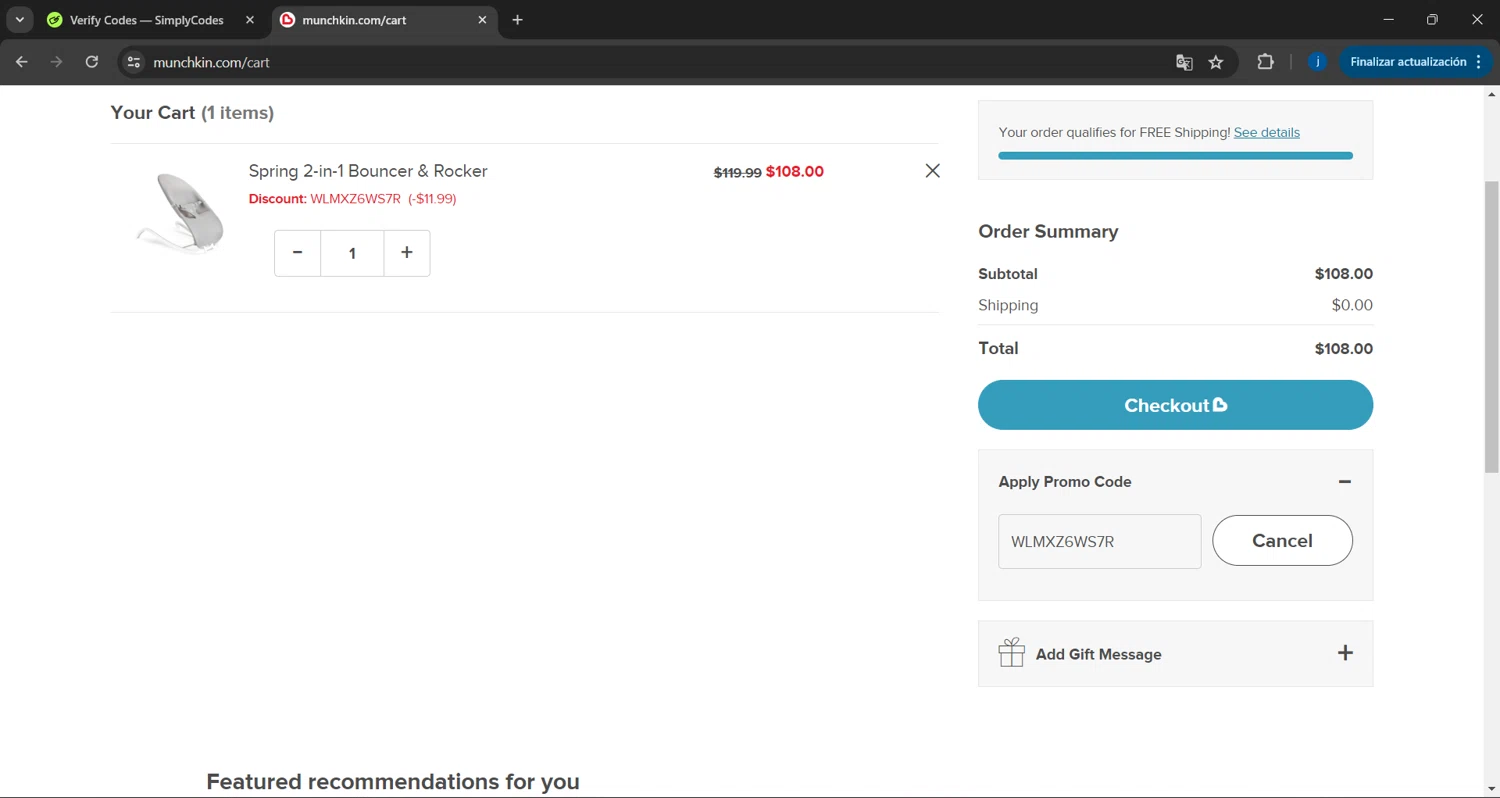This screenshot has width=1500, height=798.
Task: Close the munchkin.com/cart tab
Action: tap(482, 20)
